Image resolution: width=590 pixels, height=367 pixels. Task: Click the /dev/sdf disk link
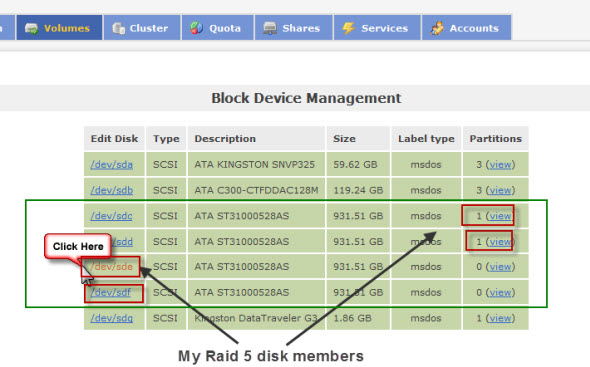point(111,292)
